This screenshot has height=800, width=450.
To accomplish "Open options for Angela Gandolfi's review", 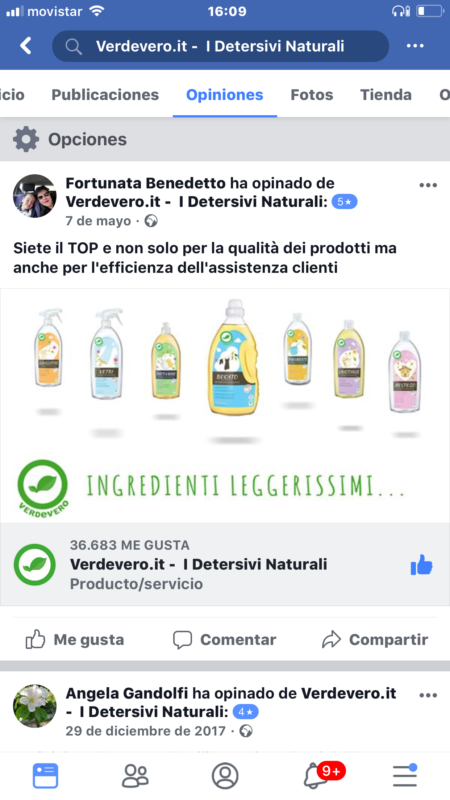I will (x=428, y=695).
